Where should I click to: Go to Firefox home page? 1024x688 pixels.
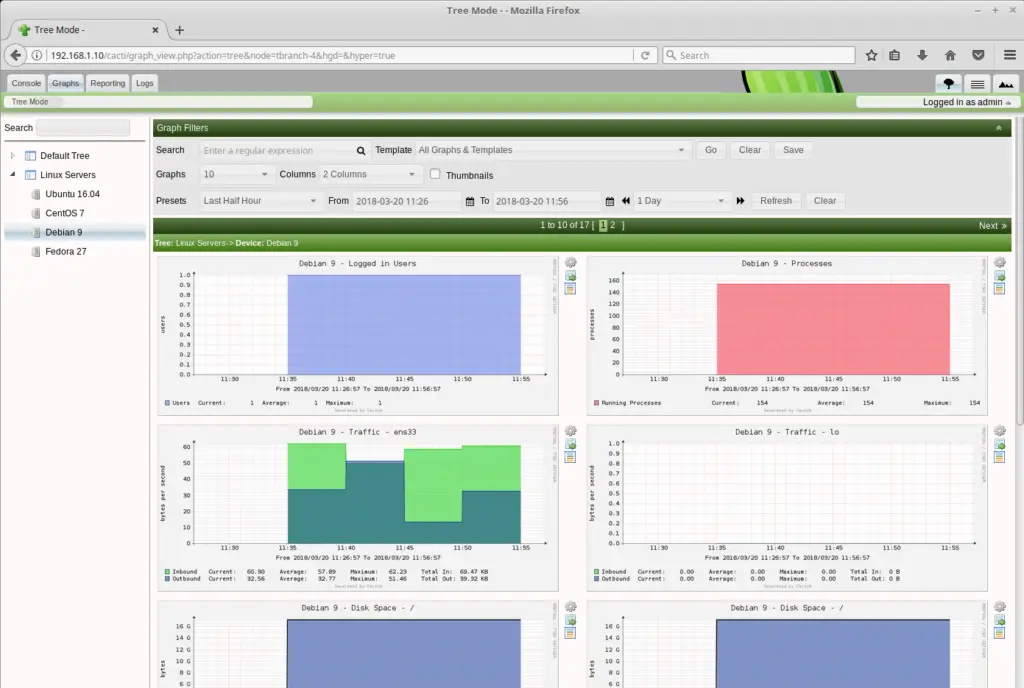950,55
